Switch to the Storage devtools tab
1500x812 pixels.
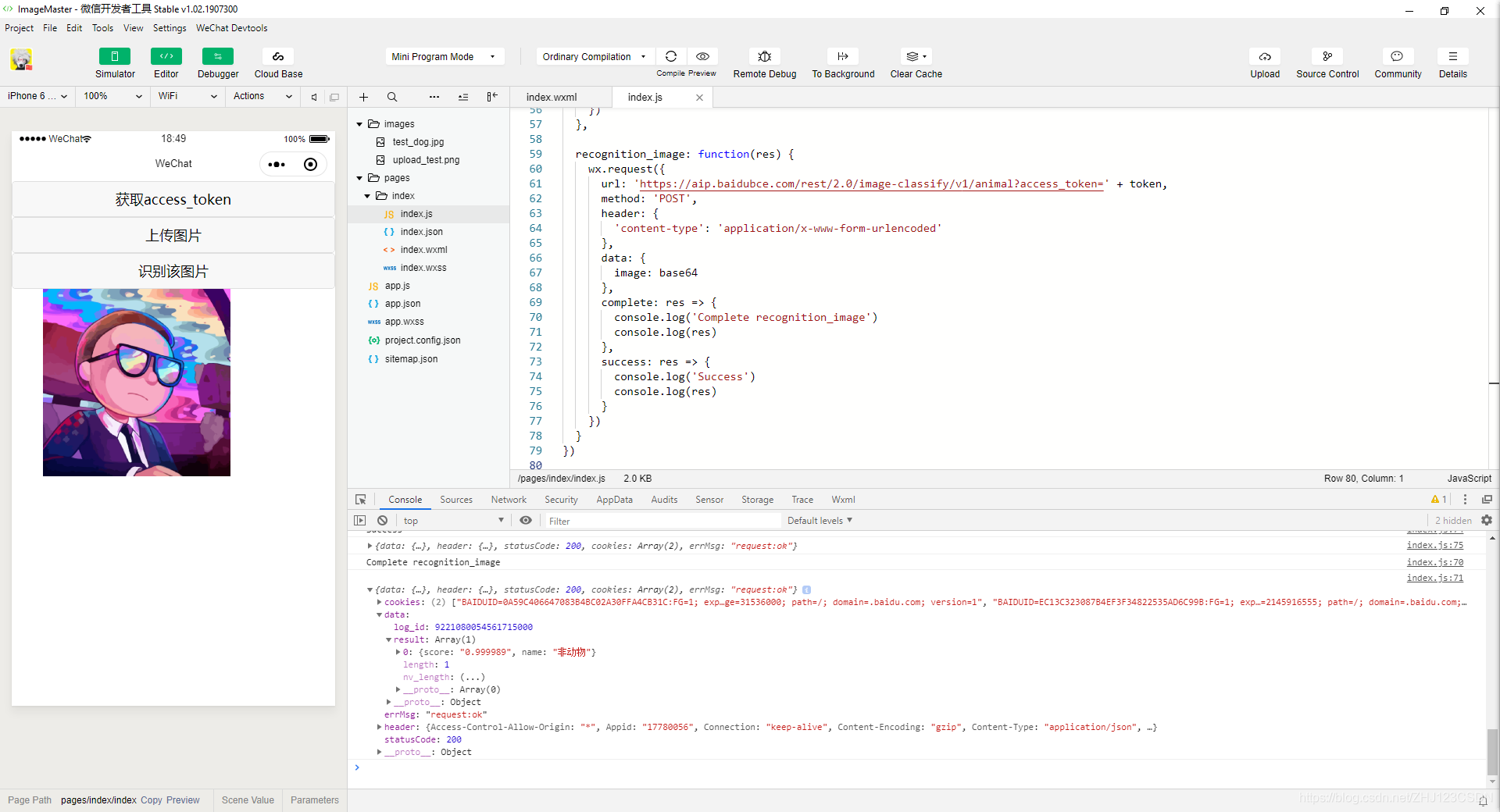tap(757, 500)
